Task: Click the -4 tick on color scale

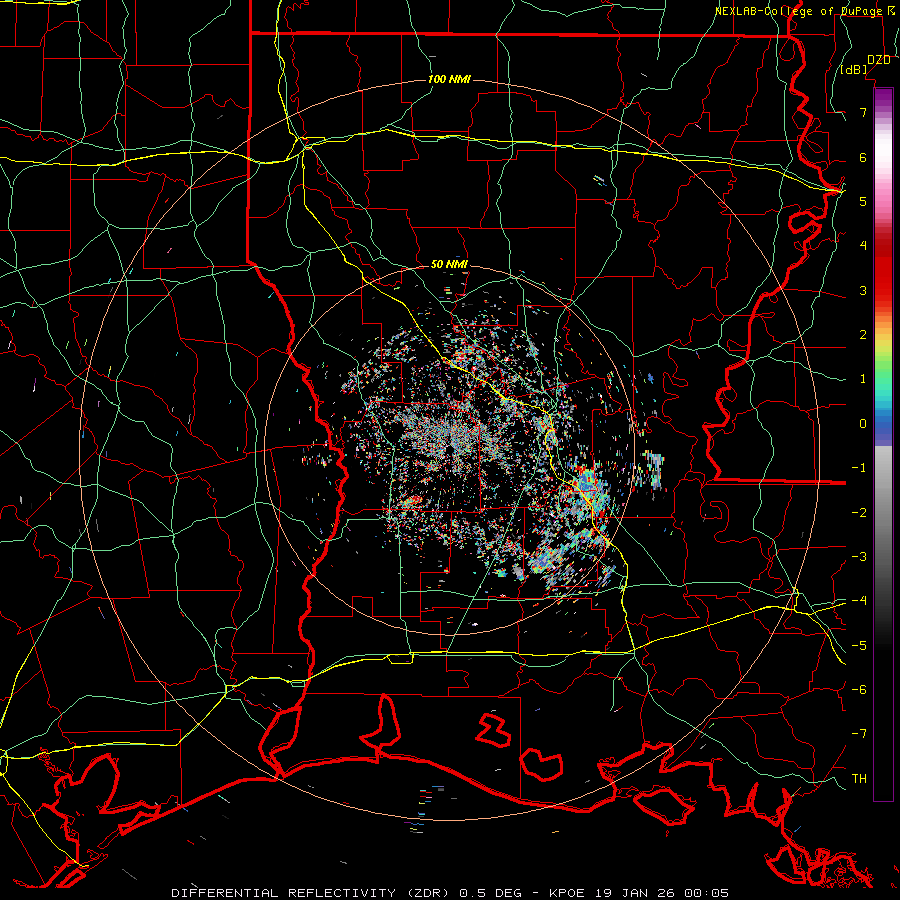Action: (x=859, y=601)
